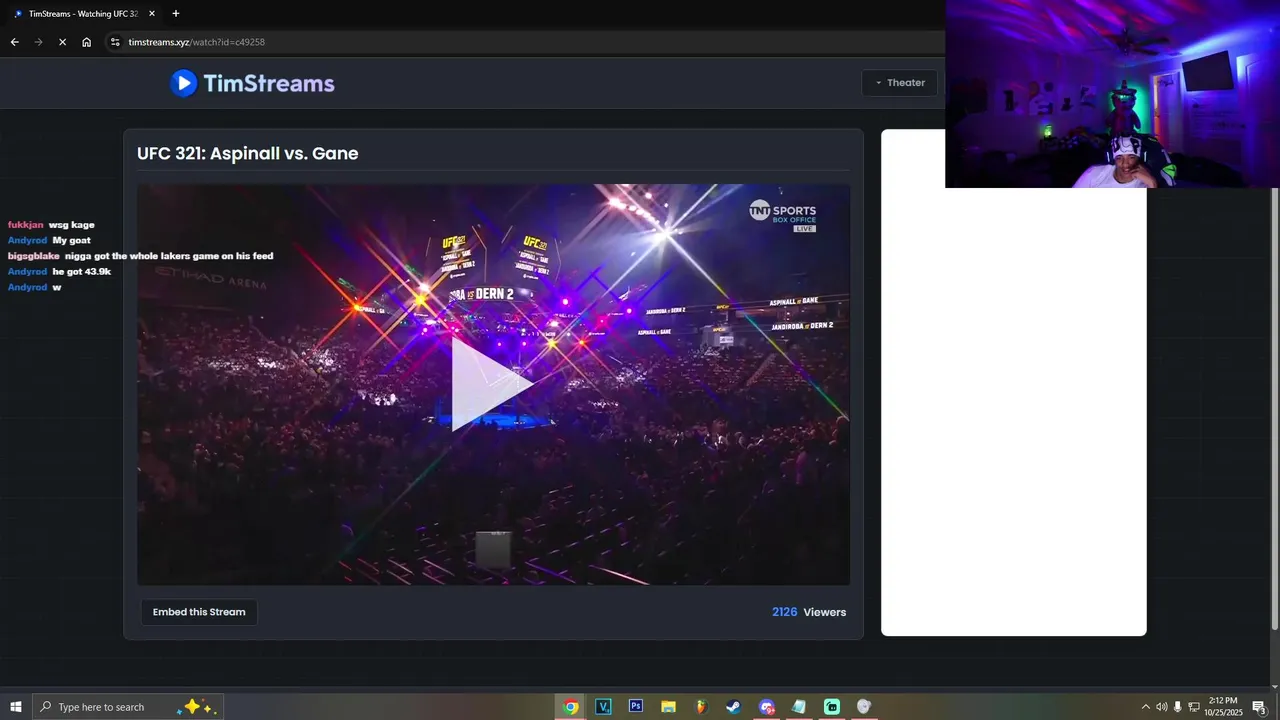Open the green square app in taskbar
The width and height of the screenshot is (1280, 720).
point(831,707)
